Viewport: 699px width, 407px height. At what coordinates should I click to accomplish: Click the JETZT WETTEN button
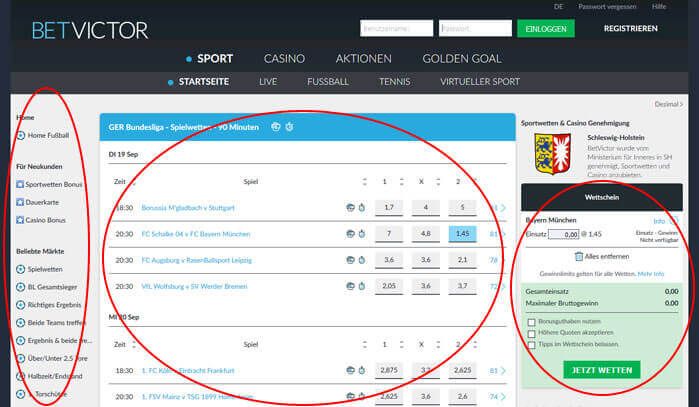click(x=602, y=370)
